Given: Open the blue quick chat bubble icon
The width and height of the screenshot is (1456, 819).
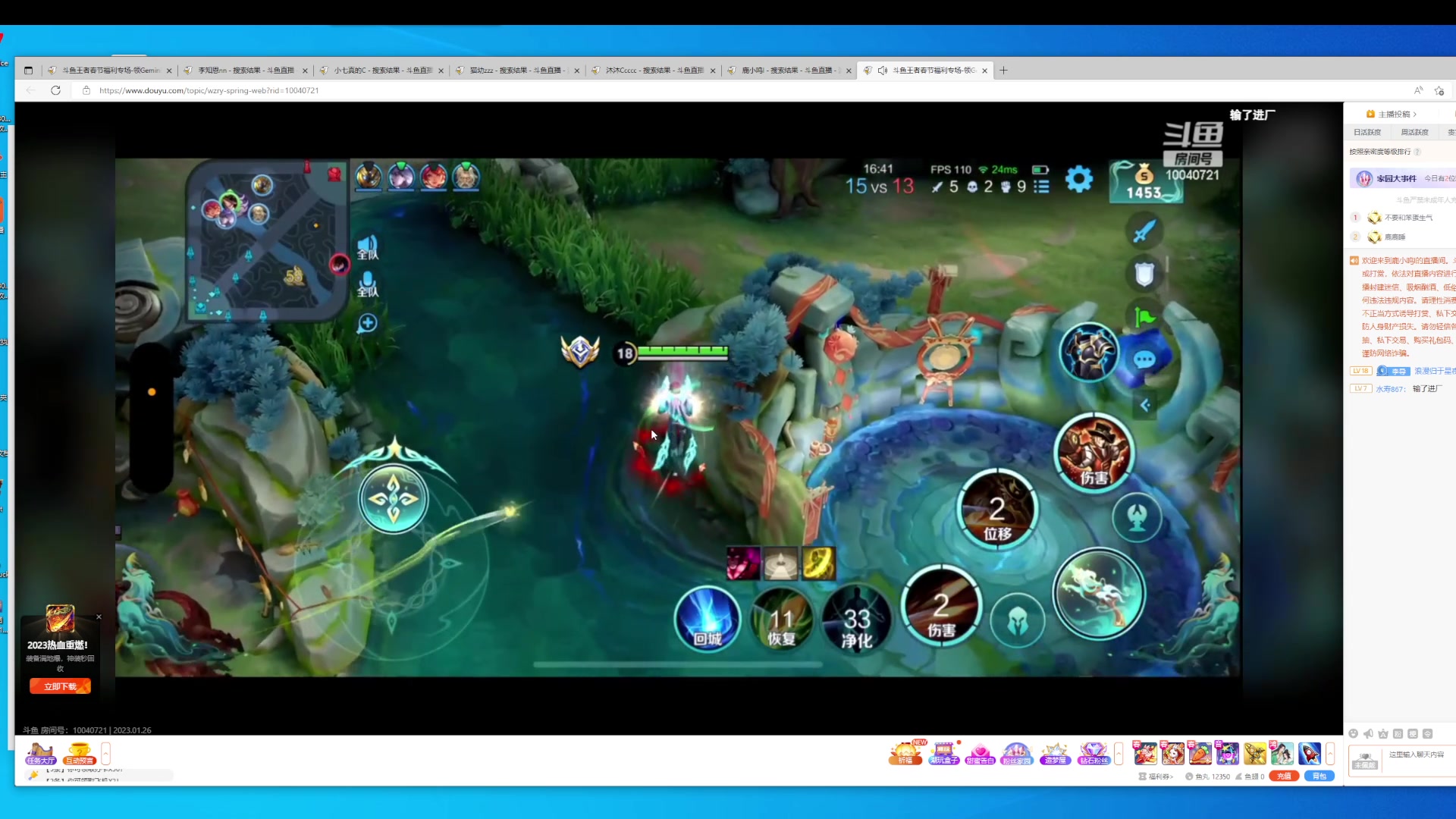Looking at the screenshot, I should tap(1144, 359).
